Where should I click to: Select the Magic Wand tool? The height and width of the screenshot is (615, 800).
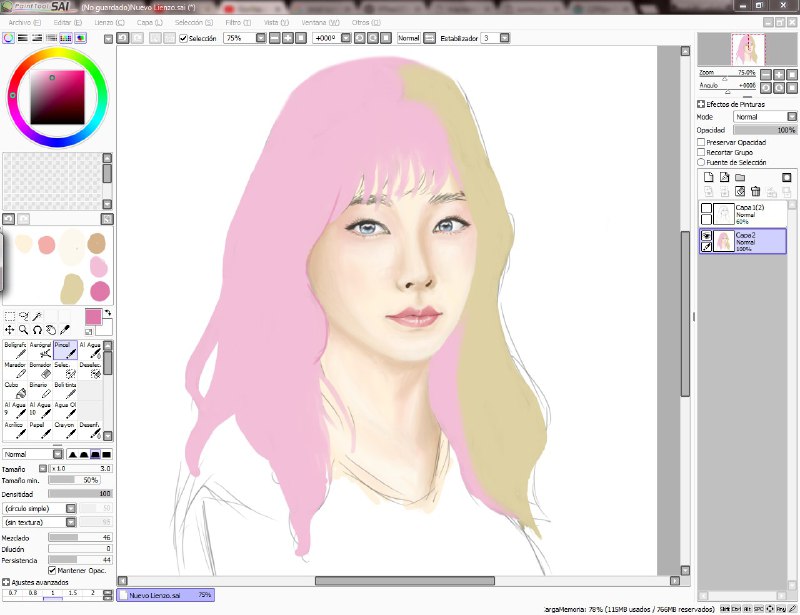pyautogui.click(x=37, y=316)
